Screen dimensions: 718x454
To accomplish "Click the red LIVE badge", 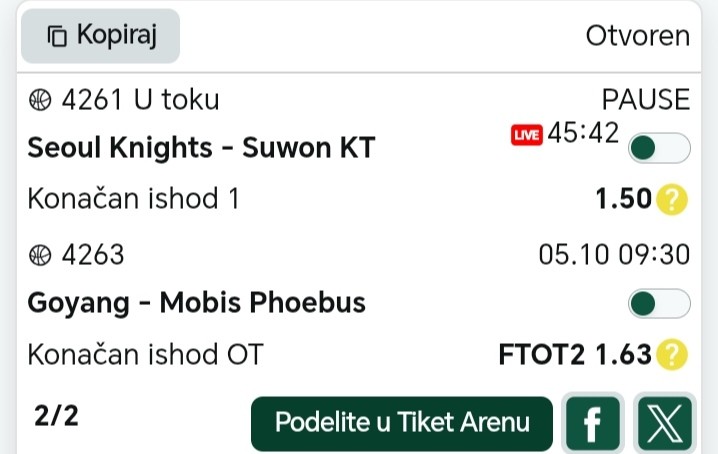I will (526, 135).
